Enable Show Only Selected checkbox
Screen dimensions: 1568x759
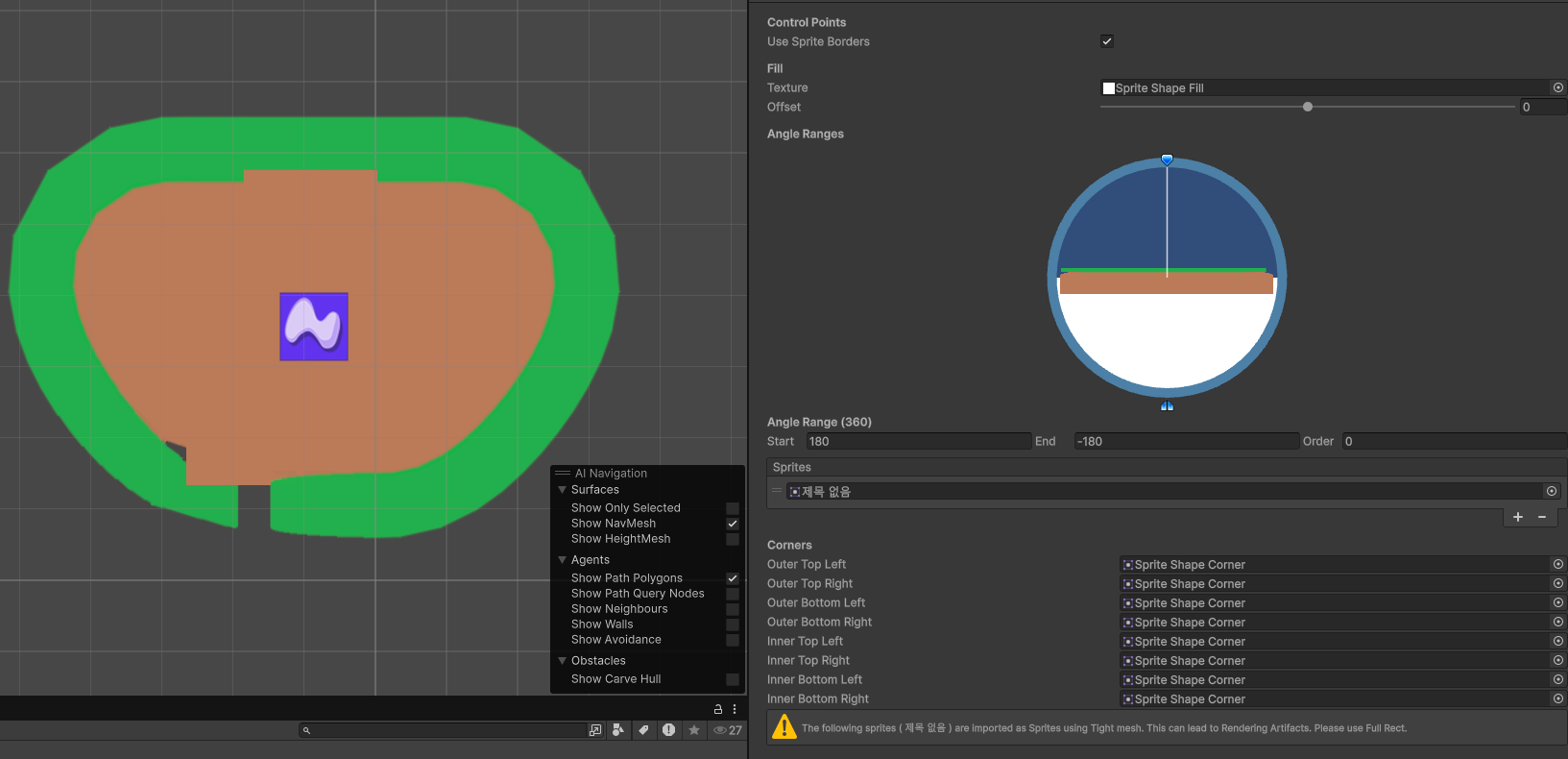pyautogui.click(x=733, y=508)
